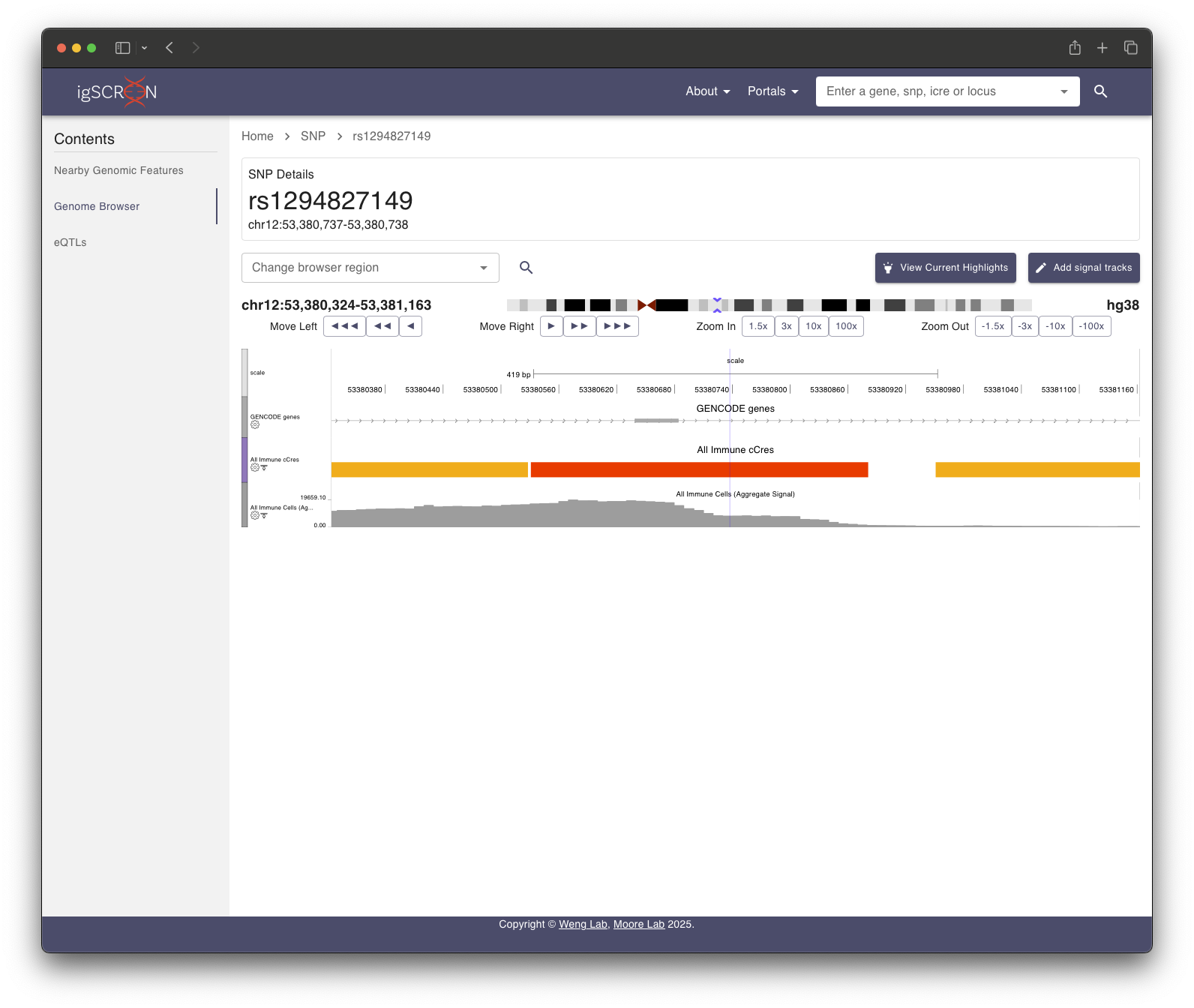Screen dimensions: 1194x1008
Task: Click search icon next to Change browser region
Action: 526,268
